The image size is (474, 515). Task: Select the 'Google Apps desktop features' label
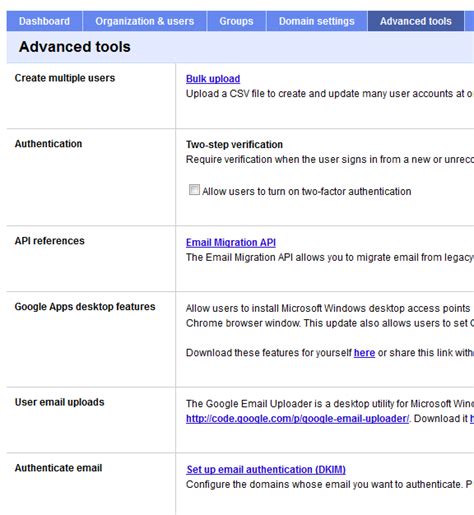click(x=85, y=307)
